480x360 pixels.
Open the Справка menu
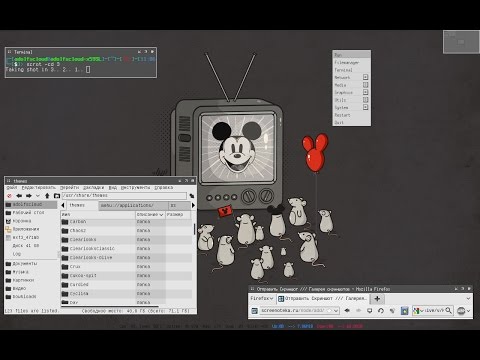[163, 188]
